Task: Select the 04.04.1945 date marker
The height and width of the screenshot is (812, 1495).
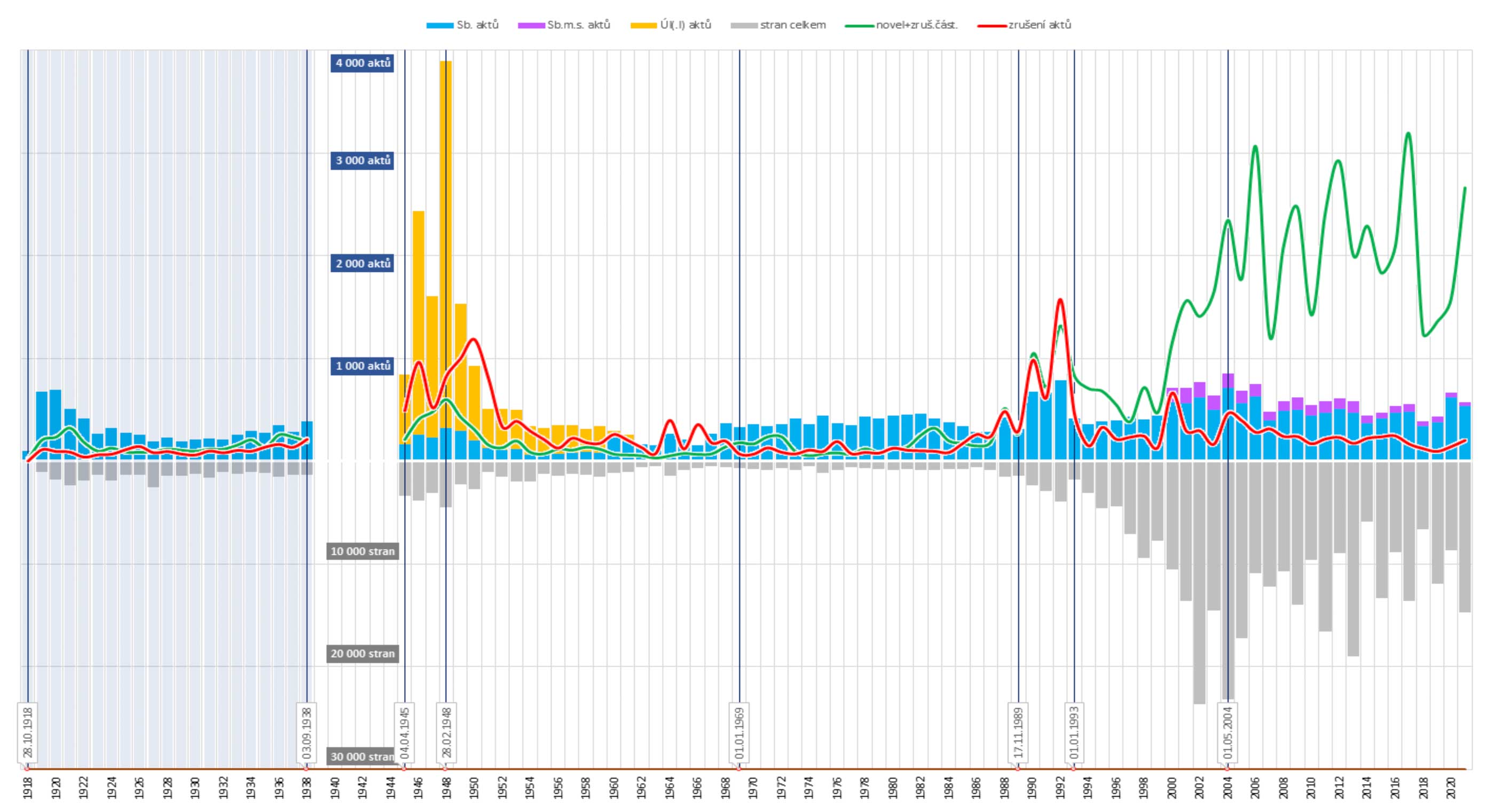Action: click(x=405, y=732)
